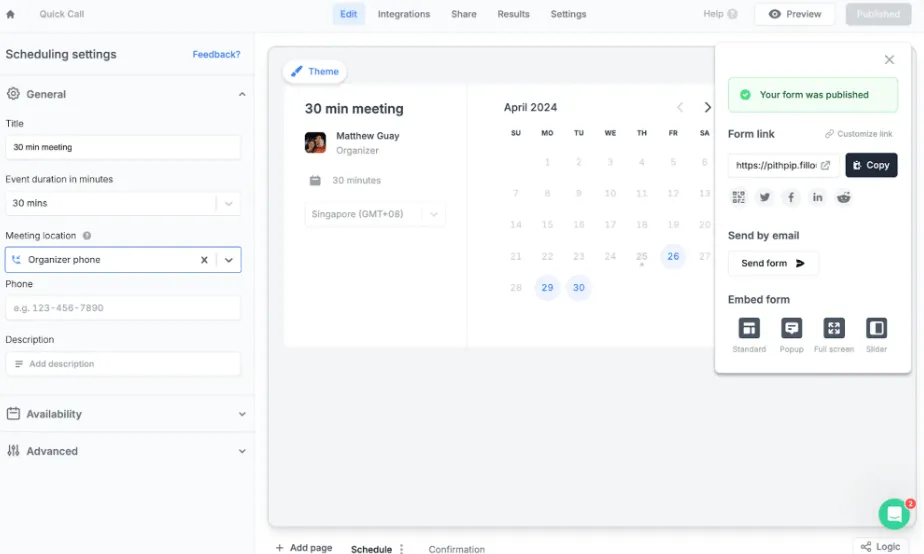Click the Help label

point(713,14)
